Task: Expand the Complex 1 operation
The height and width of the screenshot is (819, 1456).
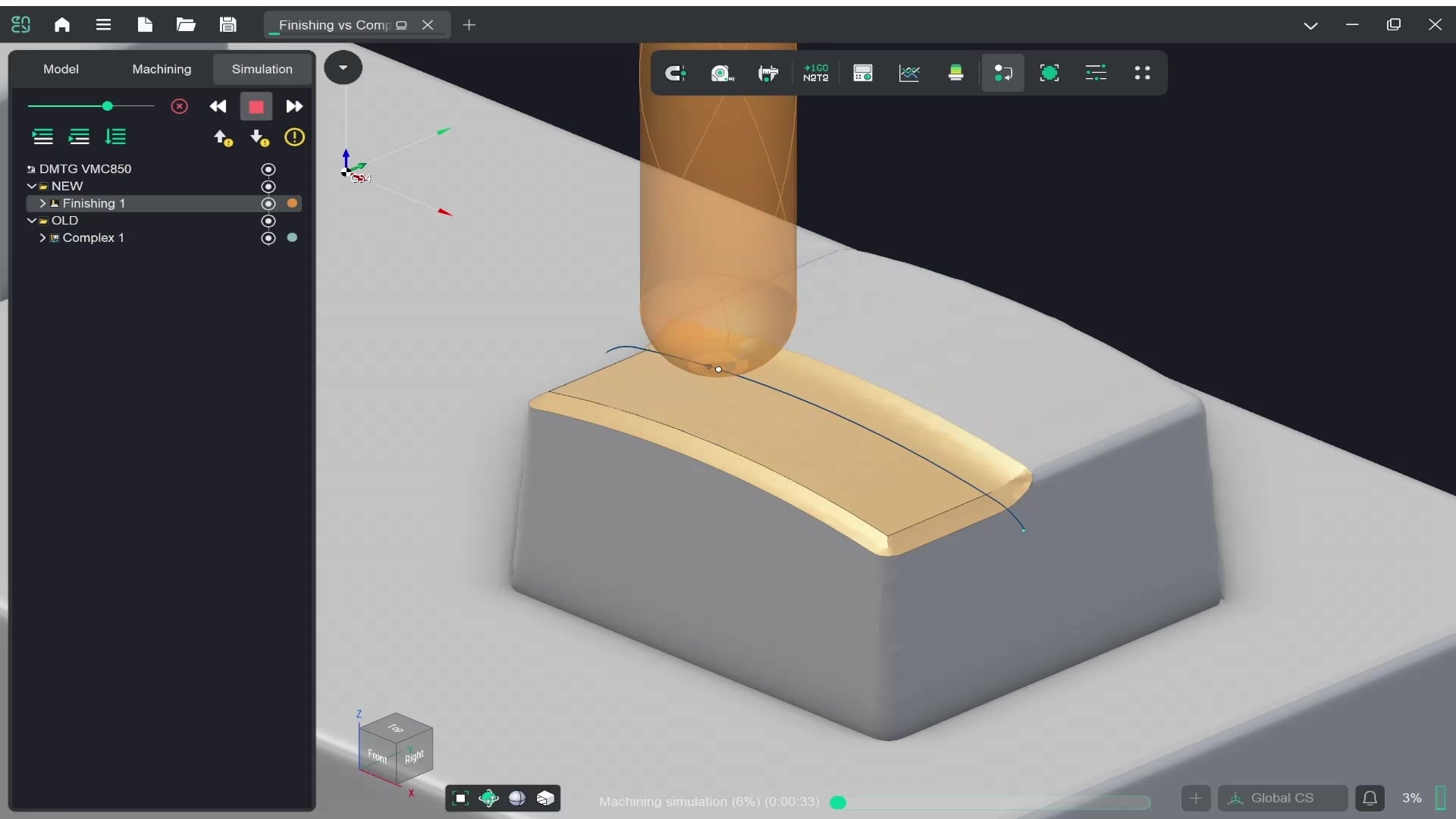Action: pos(42,238)
